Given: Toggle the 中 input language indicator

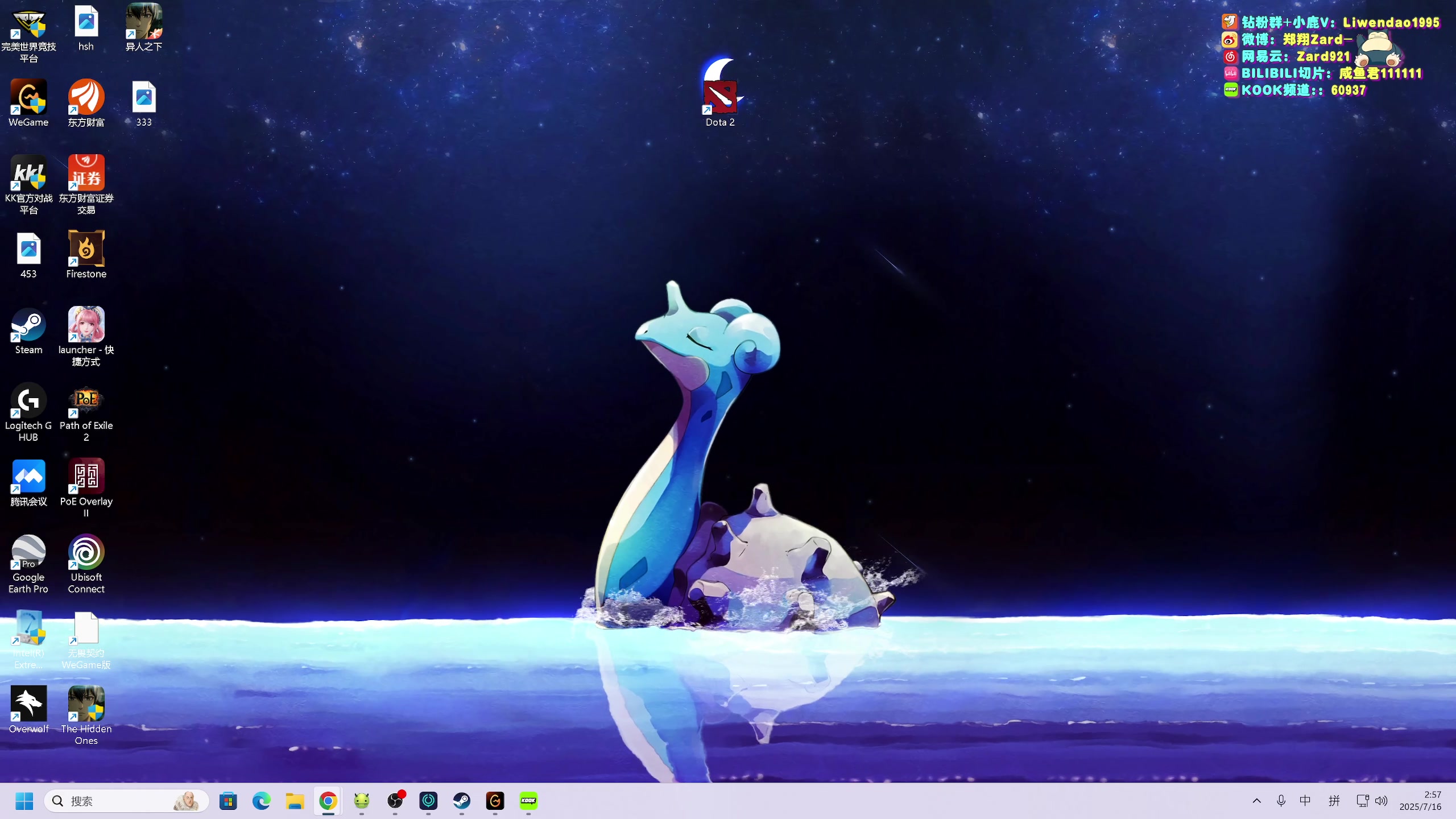Looking at the screenshot, I should pos(1305,801).
